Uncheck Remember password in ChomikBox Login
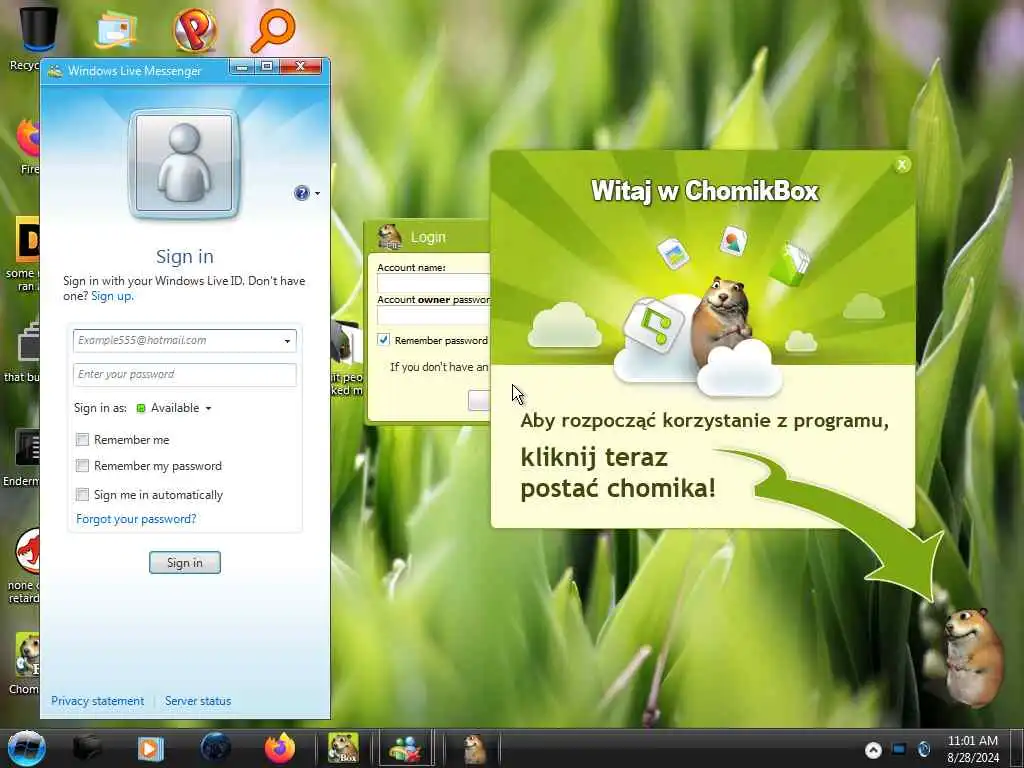The height and width of the screenshot is (768, 1024). tap(383, 340)
